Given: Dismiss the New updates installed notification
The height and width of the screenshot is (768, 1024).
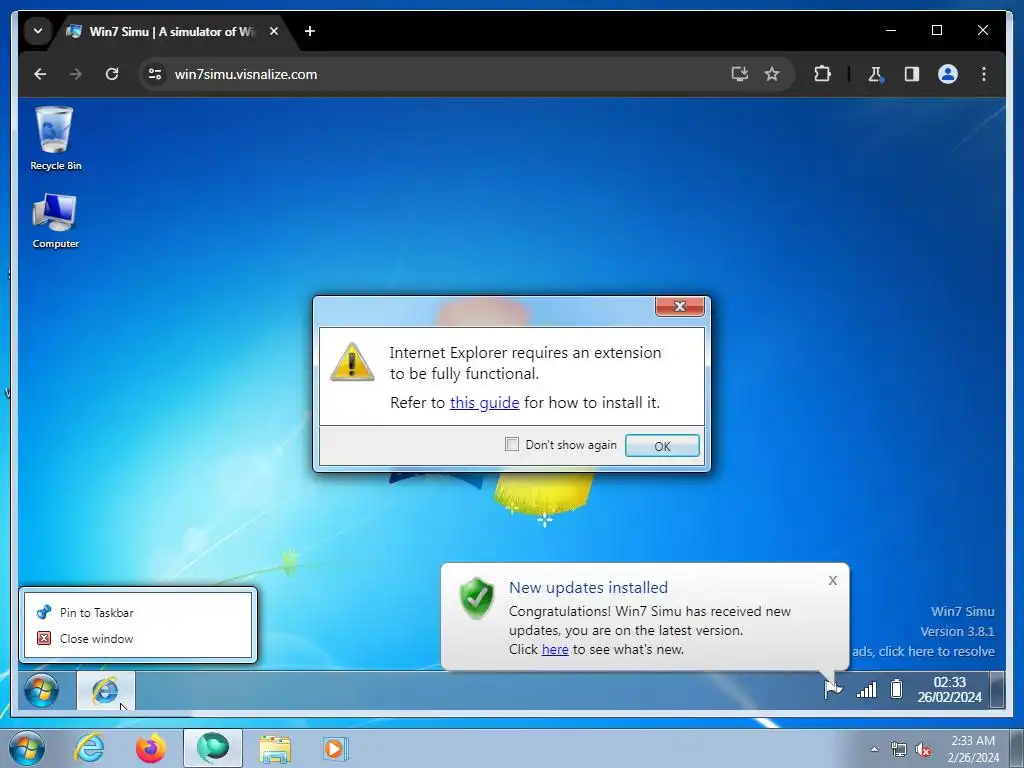Looking at the screenshot, I should tap(833, 581).
